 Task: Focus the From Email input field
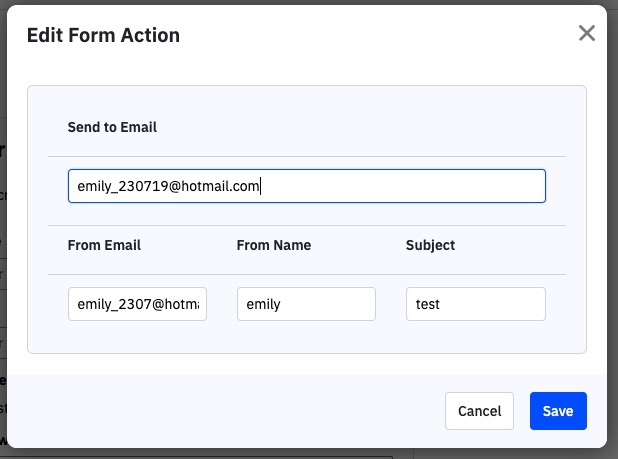137,304
